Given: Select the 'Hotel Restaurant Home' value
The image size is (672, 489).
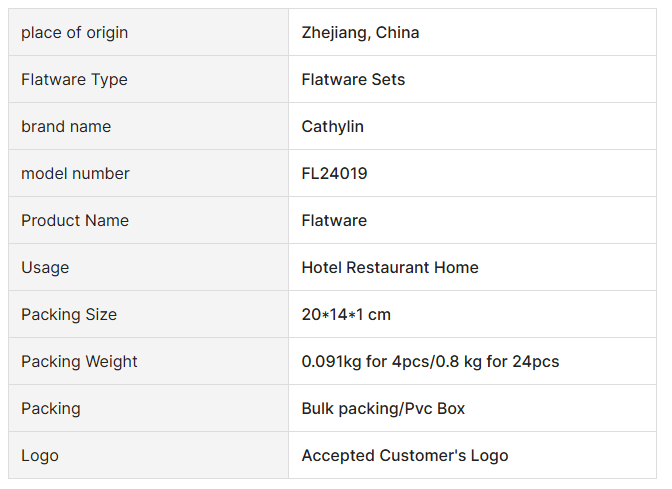Looking at the screenshot, I should click(x=390, y=268).
